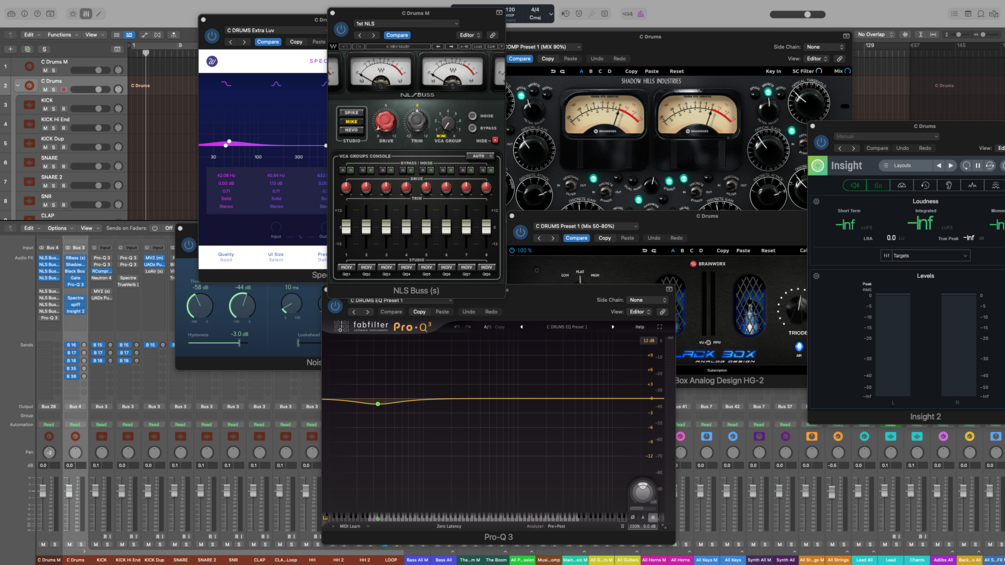1005x565 pixels.
Task: Click the link icon in NLS Buss header
Action: [492, 35]
